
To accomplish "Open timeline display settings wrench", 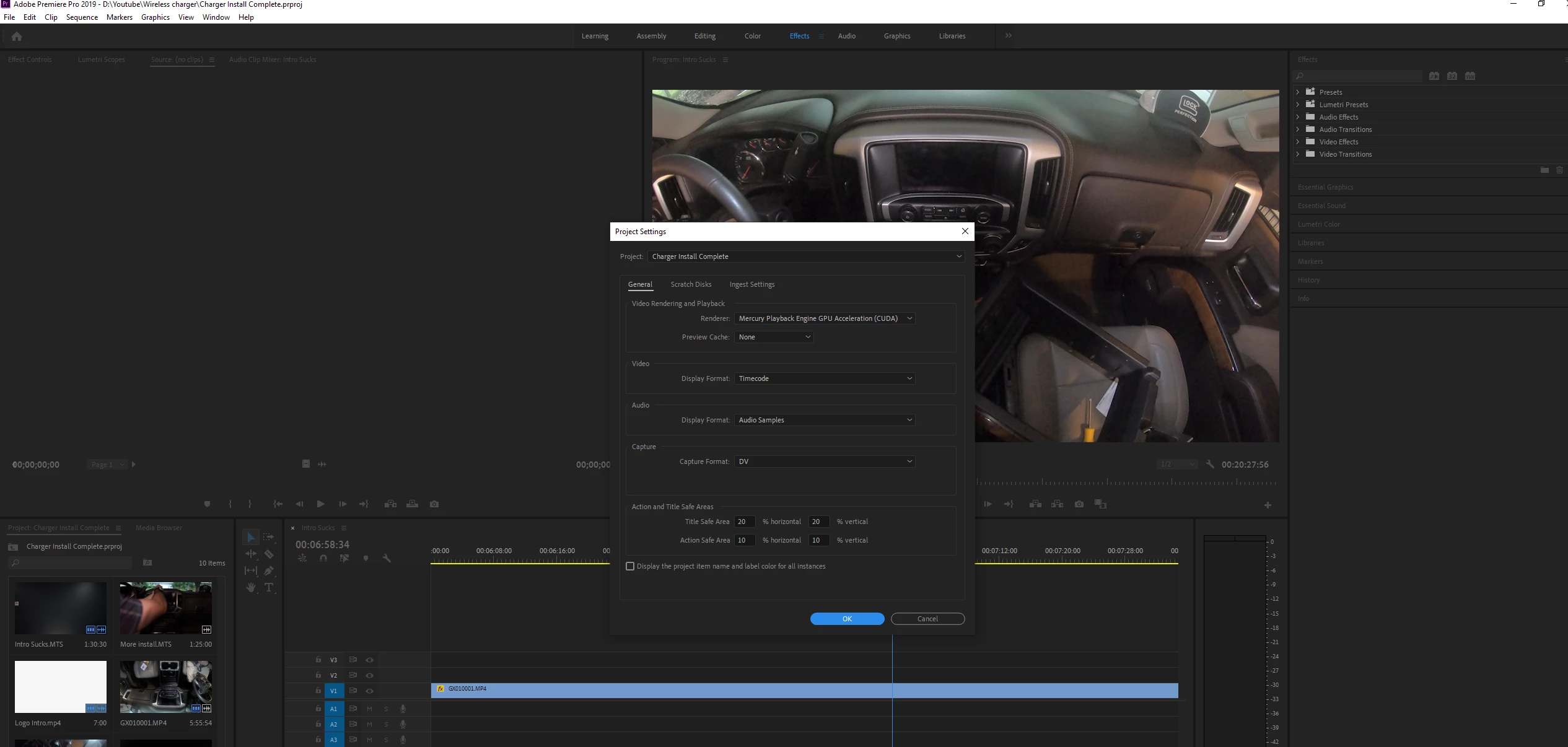I will (x=387, y=558).
